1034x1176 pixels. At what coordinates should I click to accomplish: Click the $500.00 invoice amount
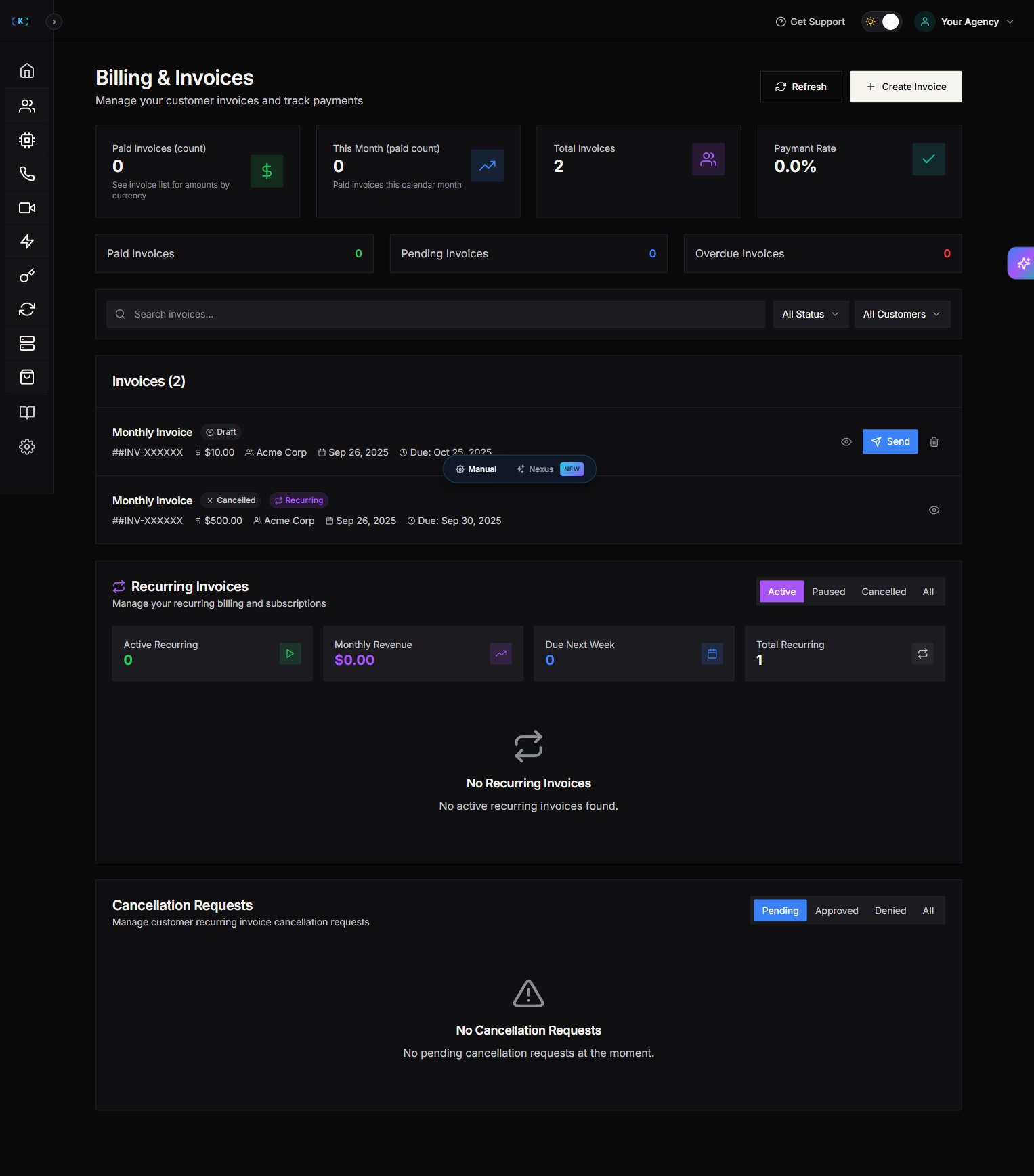coord(218,521)
